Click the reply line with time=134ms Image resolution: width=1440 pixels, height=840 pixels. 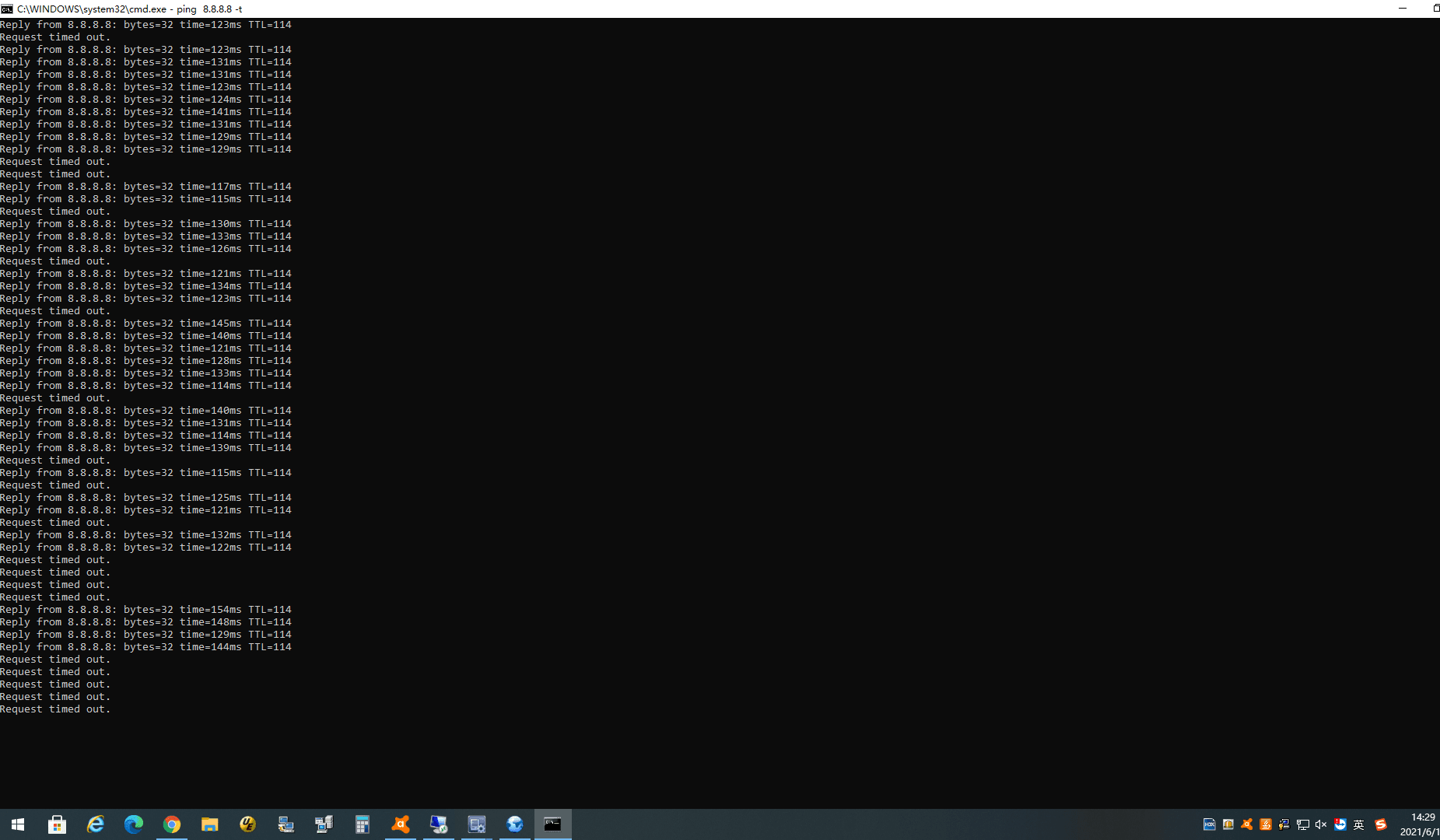click(145, 286)
